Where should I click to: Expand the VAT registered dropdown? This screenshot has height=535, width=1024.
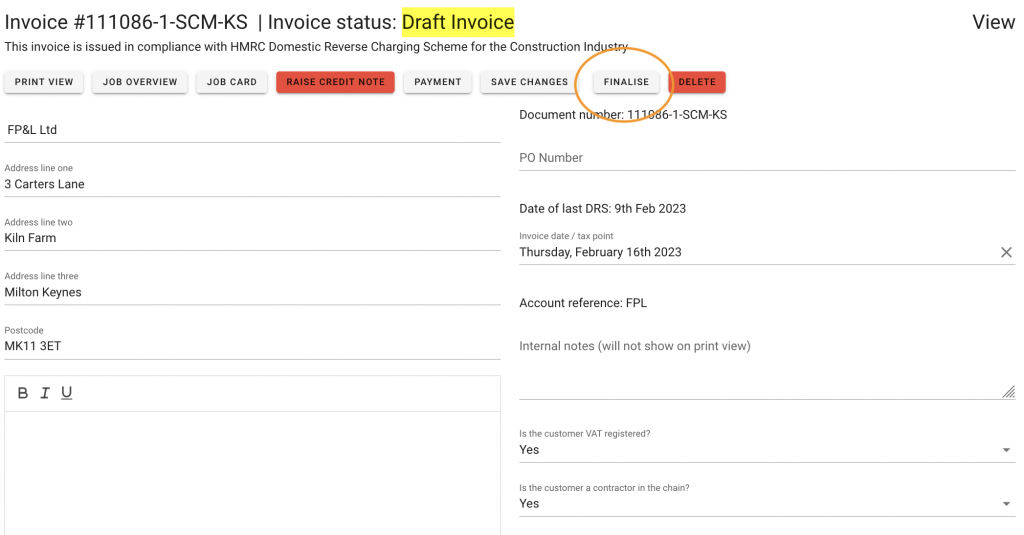click(1006, 450)
